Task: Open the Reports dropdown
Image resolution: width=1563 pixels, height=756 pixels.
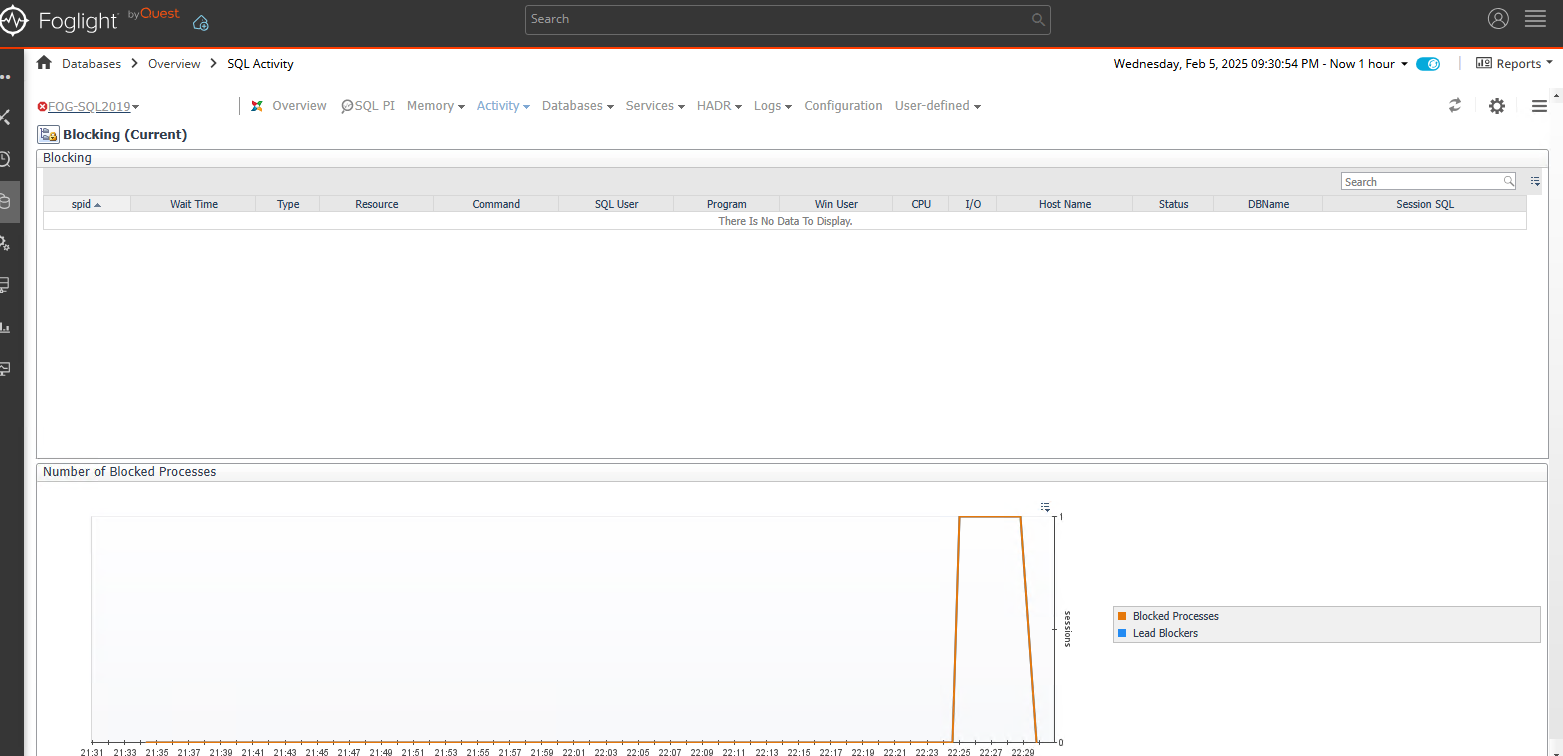Action: [1514, 64]
